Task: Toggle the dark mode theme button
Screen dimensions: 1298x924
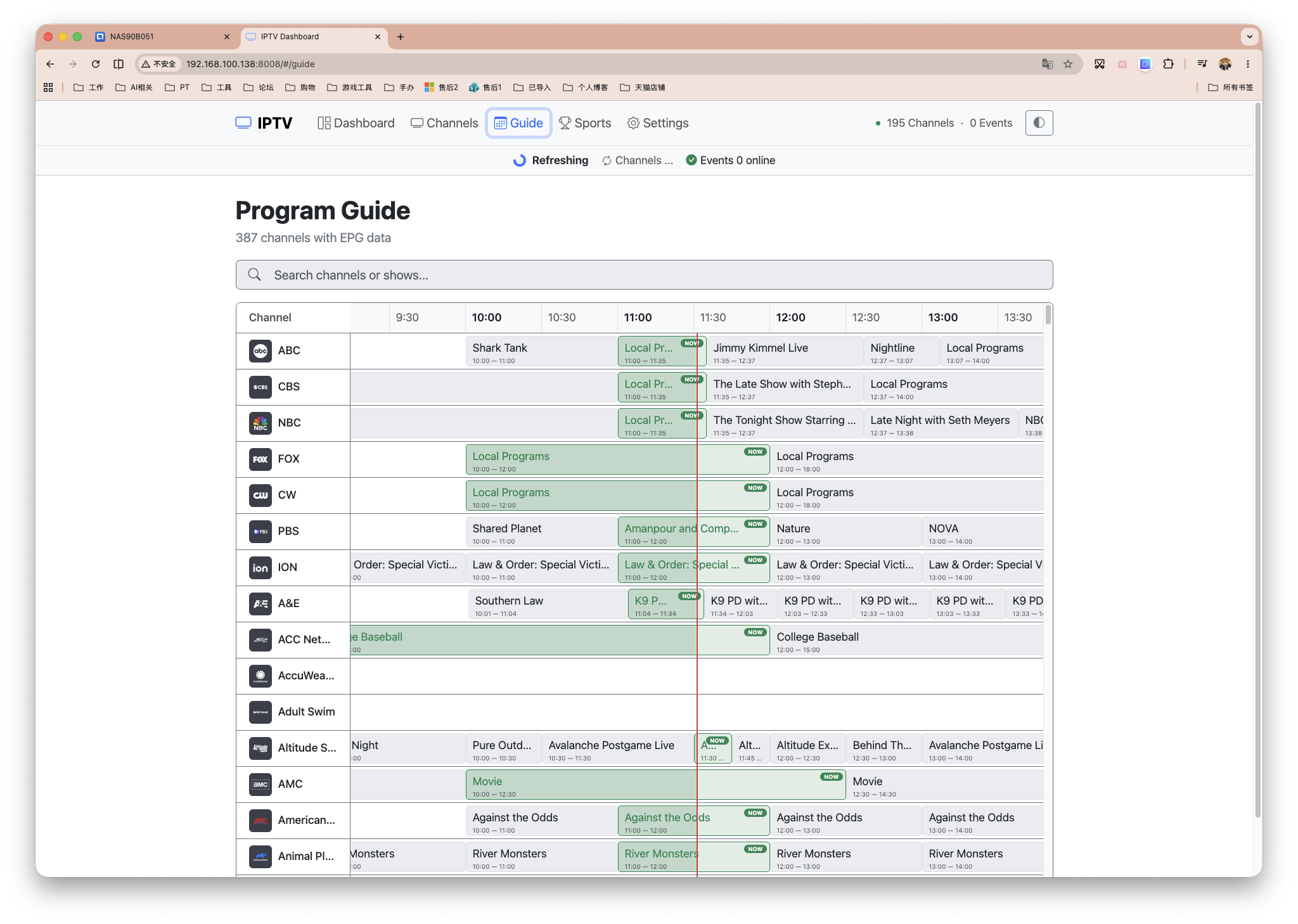Action: coord(1039,123)
